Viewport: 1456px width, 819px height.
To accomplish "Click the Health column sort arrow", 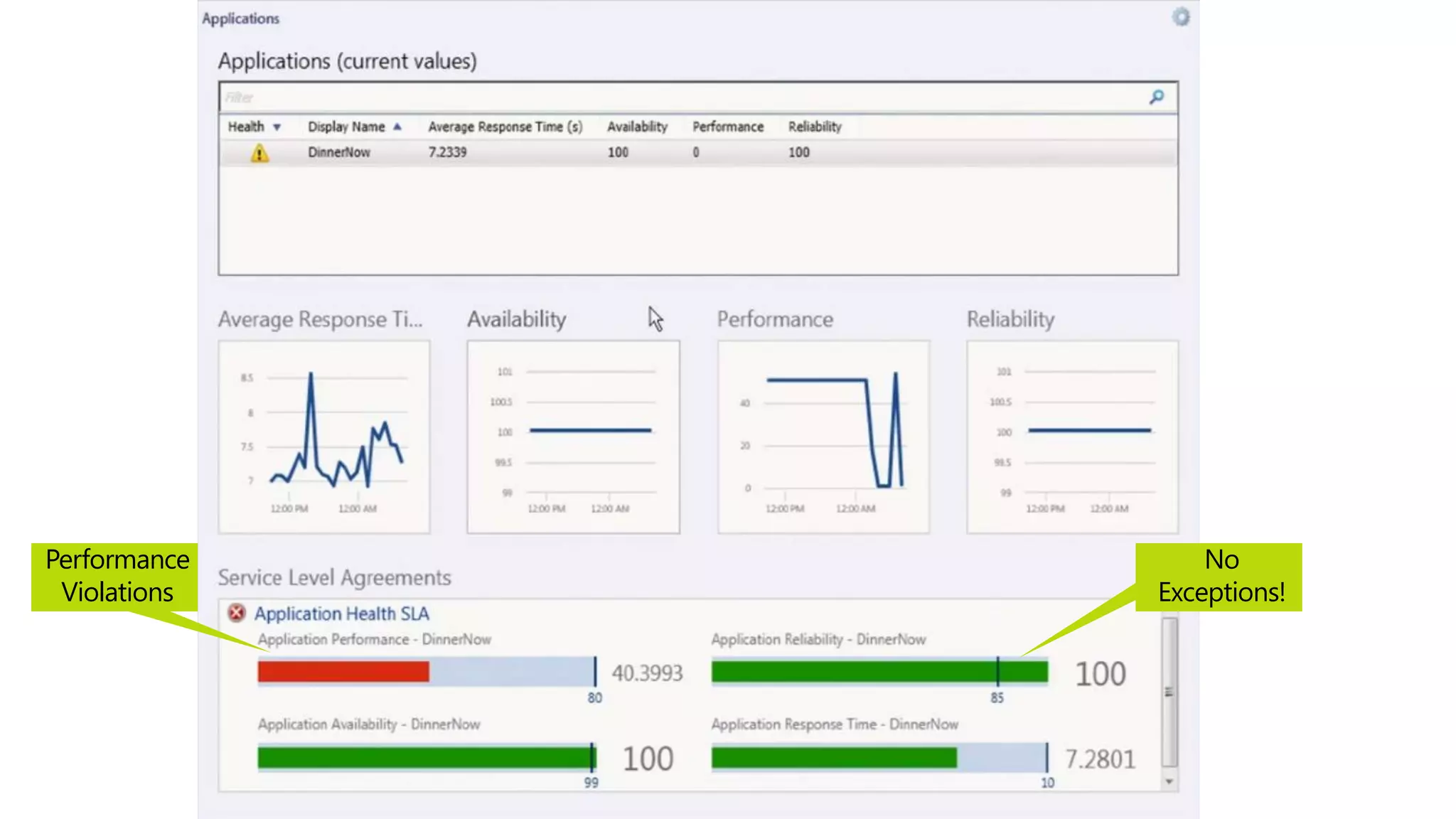I will point(277,127).
